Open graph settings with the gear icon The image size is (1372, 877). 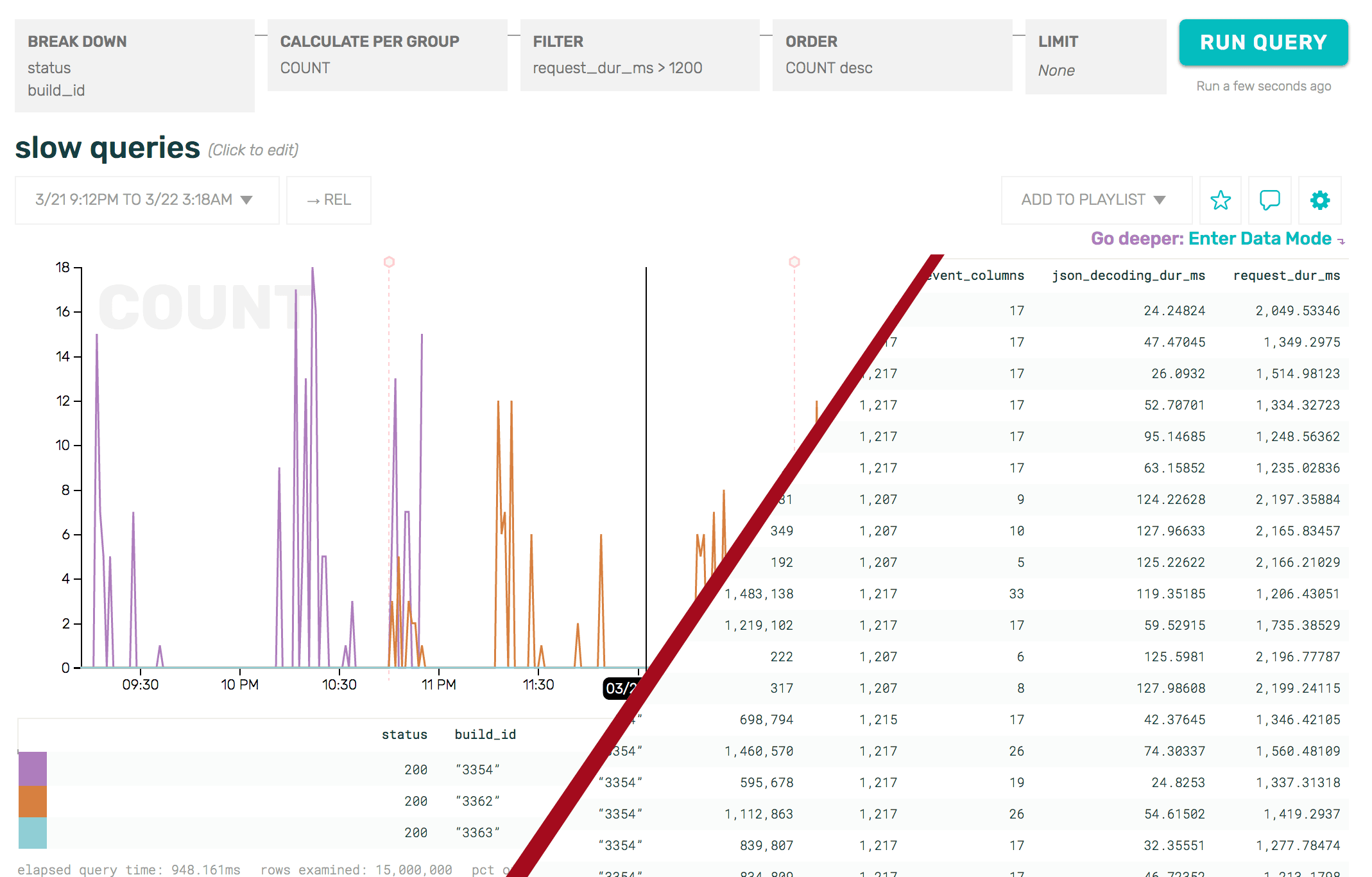[1319, 200]
